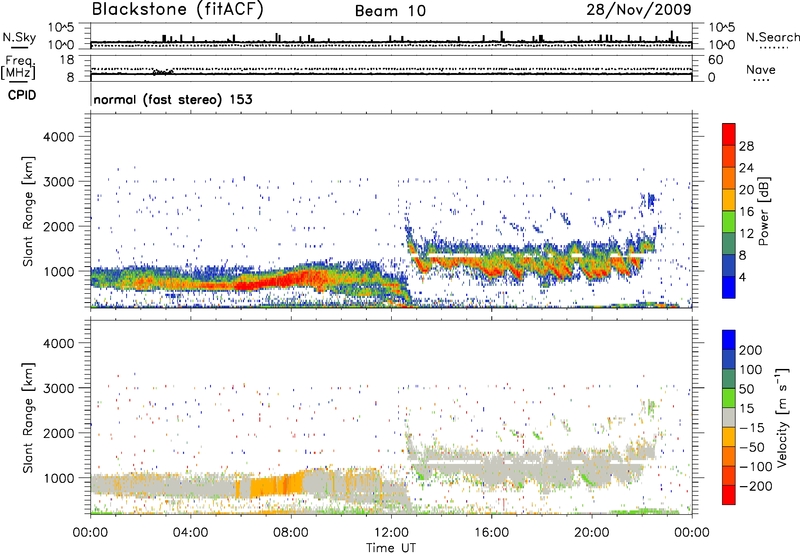
Task: Click the '1000' tick in the velocity panel
Action: click(58, 478)
